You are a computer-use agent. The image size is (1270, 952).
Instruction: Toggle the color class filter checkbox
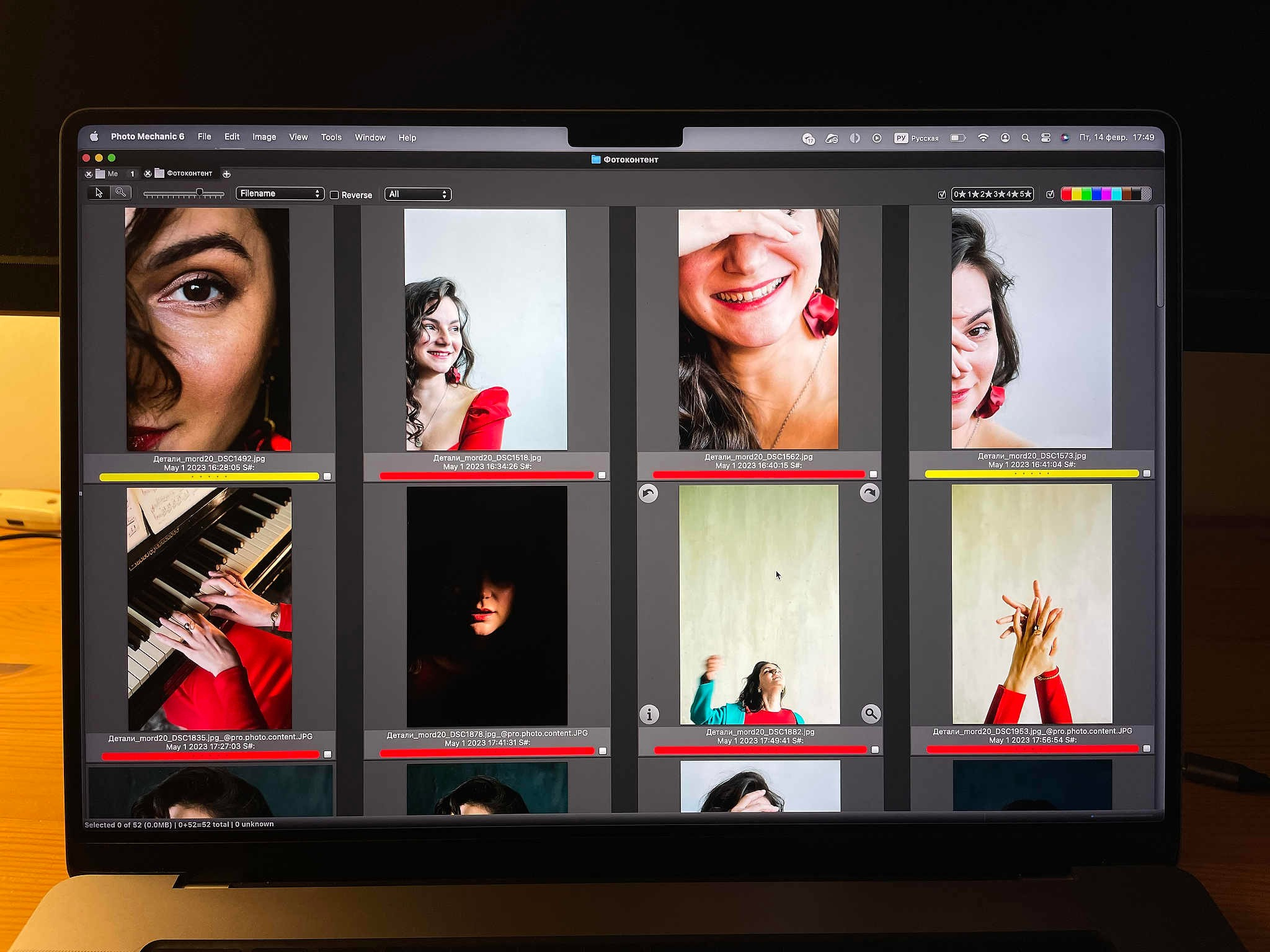tap(1050, 194)
